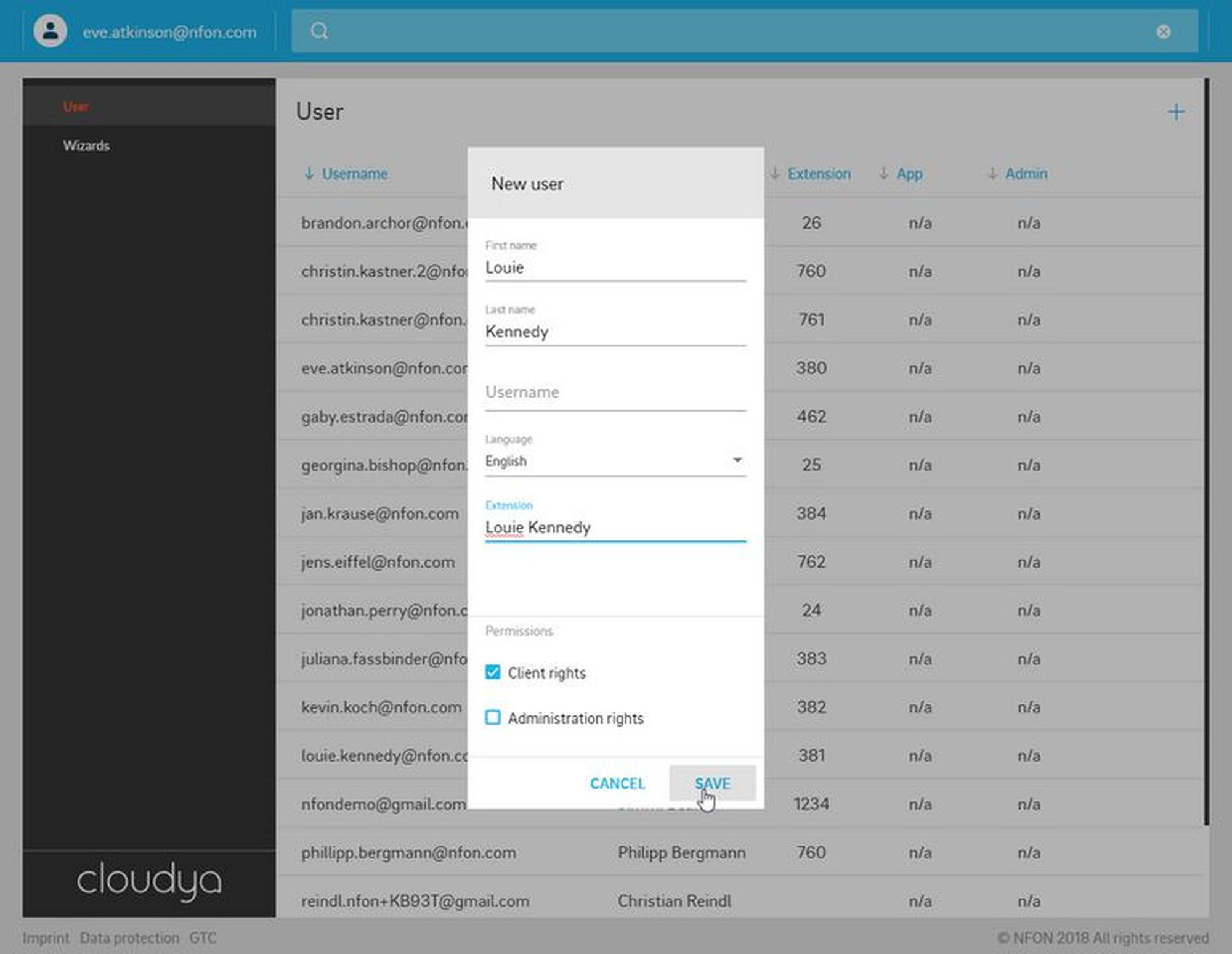Sort by Admin arrow icon
1232x954 pixels.
[x=992, y=174]
